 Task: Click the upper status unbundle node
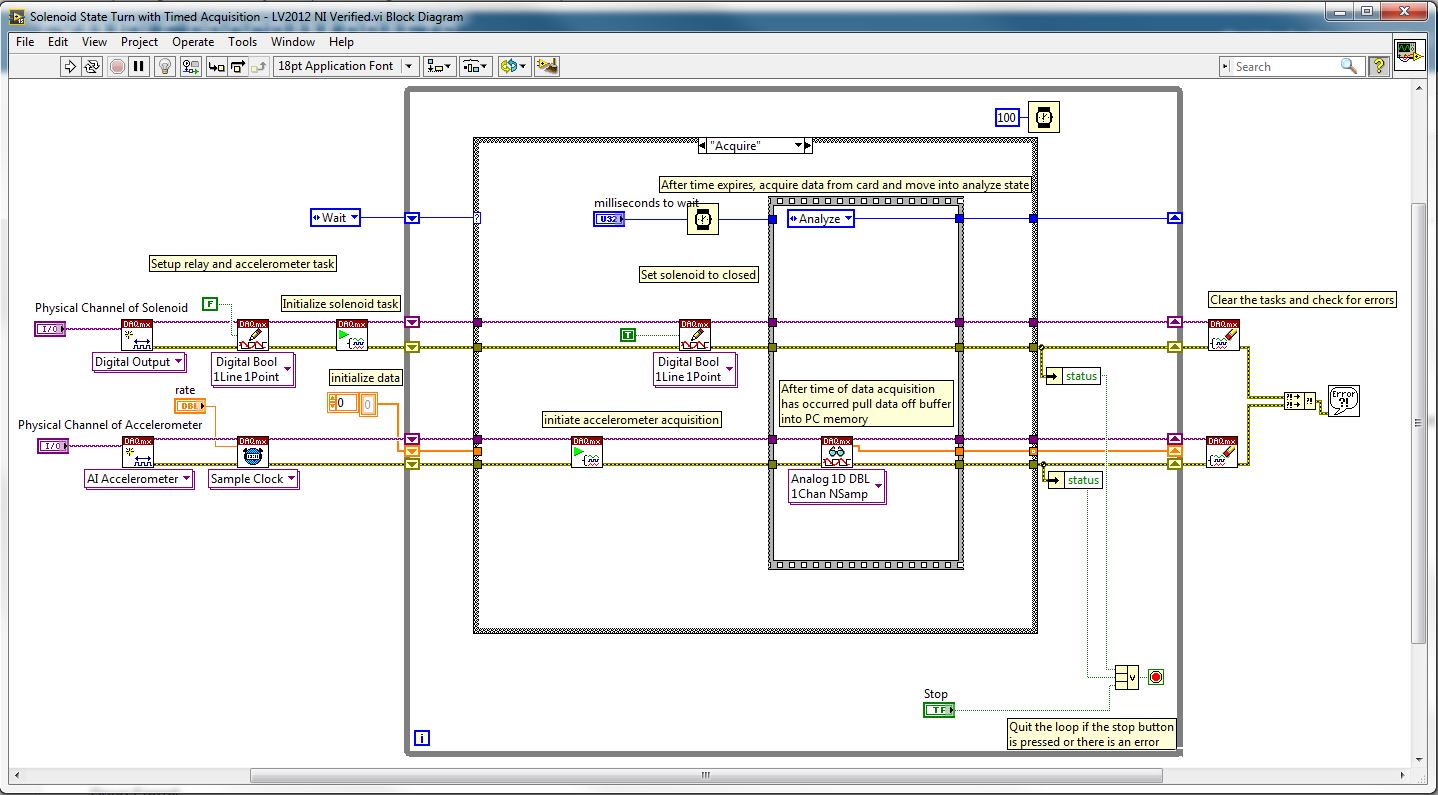(x=1071, y=377)
